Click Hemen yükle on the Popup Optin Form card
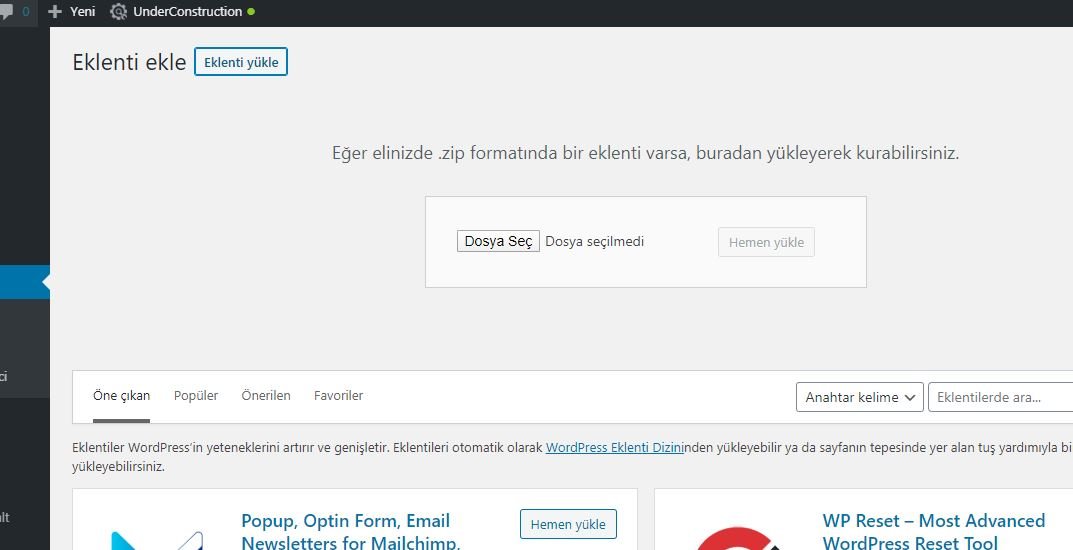This screenshot has width=1073, height=550. click(x=568, y=524)
